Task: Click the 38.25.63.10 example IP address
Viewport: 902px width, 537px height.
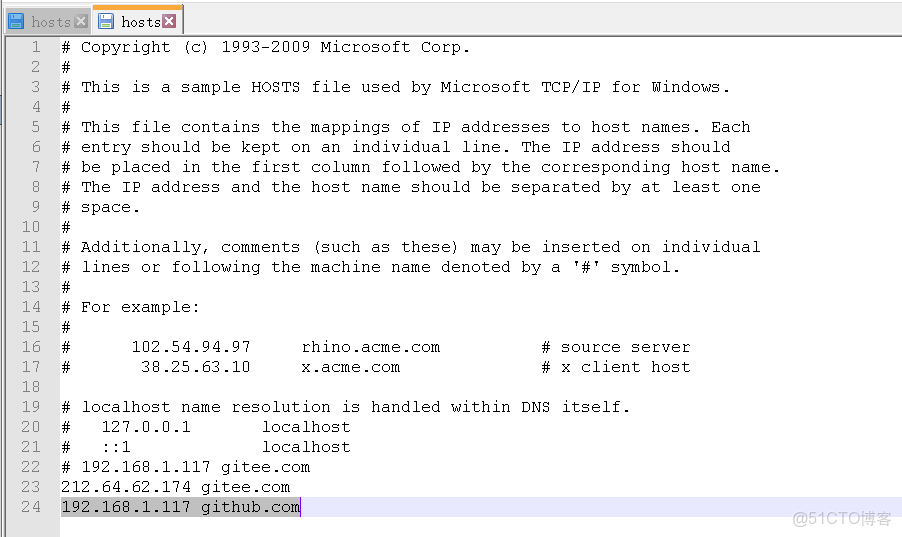Action: click(x=195, y=367)
